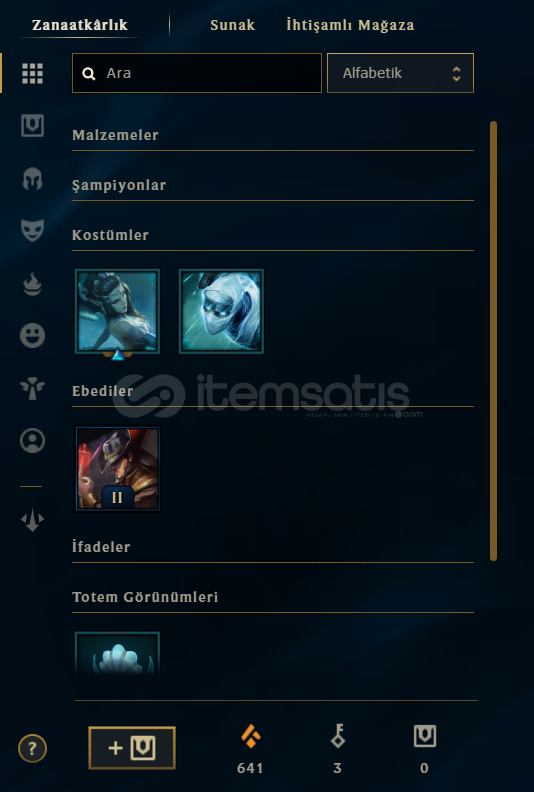Expand the Şampiyonlar section
The image size is (534, 792).
click(x=273, y=186)
